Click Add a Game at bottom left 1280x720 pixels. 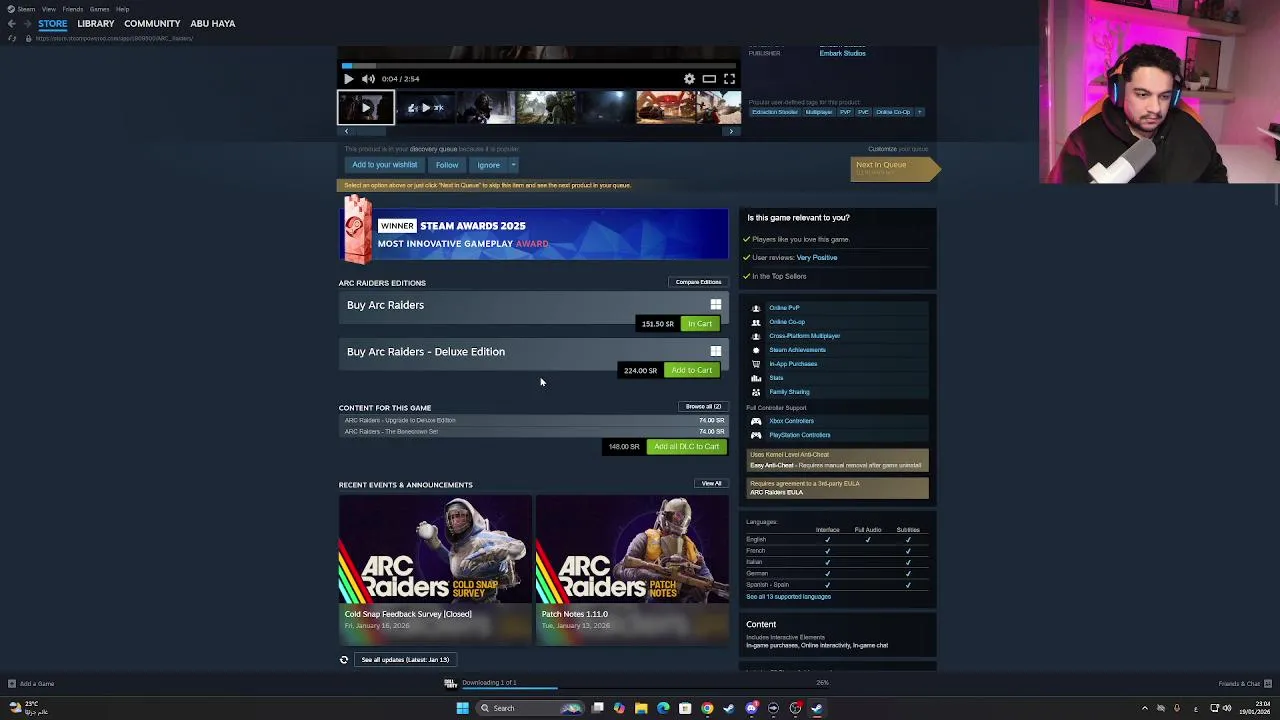coord(31,684)
